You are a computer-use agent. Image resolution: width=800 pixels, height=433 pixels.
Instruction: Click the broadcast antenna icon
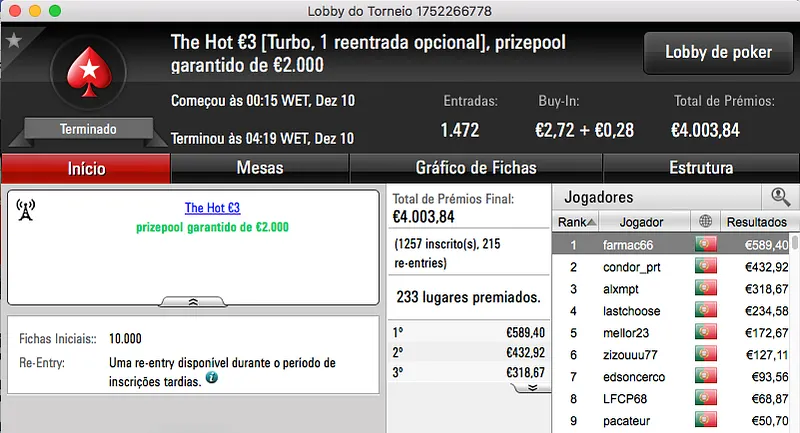pos(26,210)
